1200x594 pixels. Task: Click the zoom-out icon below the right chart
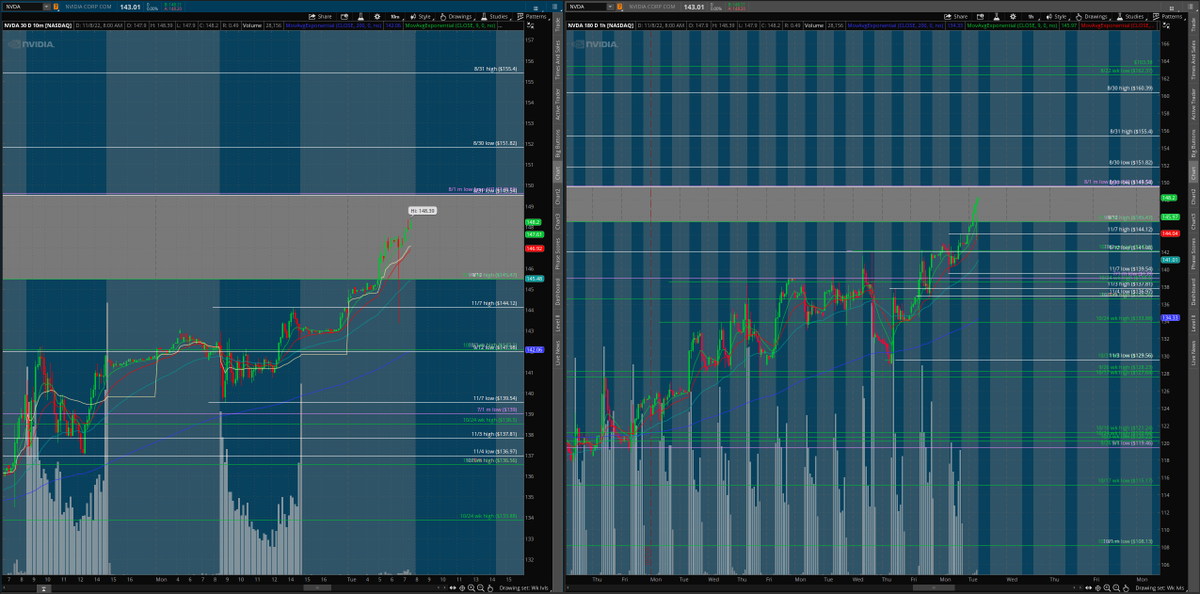point(1116,588)
